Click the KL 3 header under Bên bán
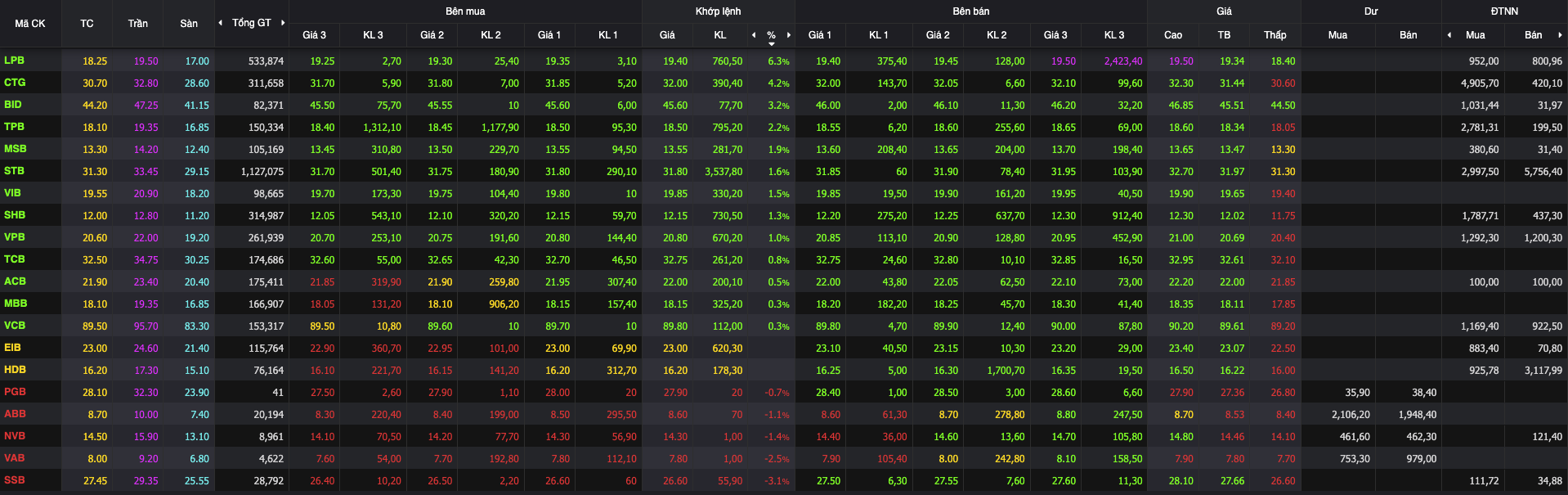Screen dimensions: 1568x495 pos(1114,35)
